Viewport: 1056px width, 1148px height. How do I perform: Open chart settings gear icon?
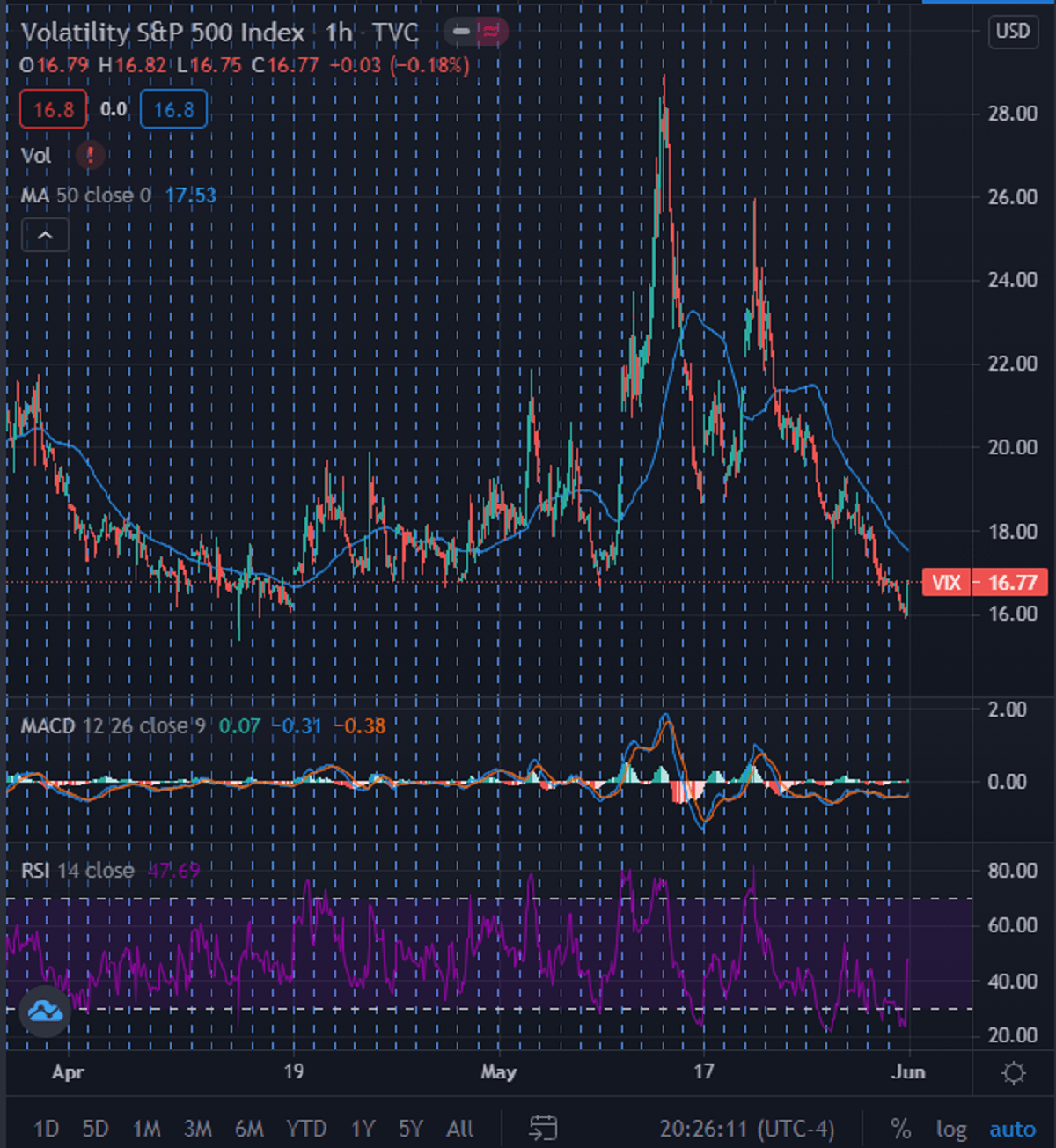pyautogui.click(x=1014, y=1073)
